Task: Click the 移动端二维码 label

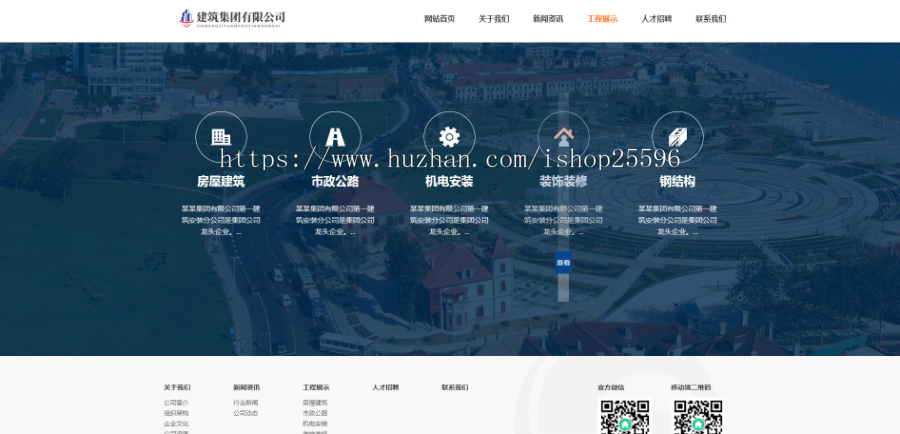Action: (691, 388)
